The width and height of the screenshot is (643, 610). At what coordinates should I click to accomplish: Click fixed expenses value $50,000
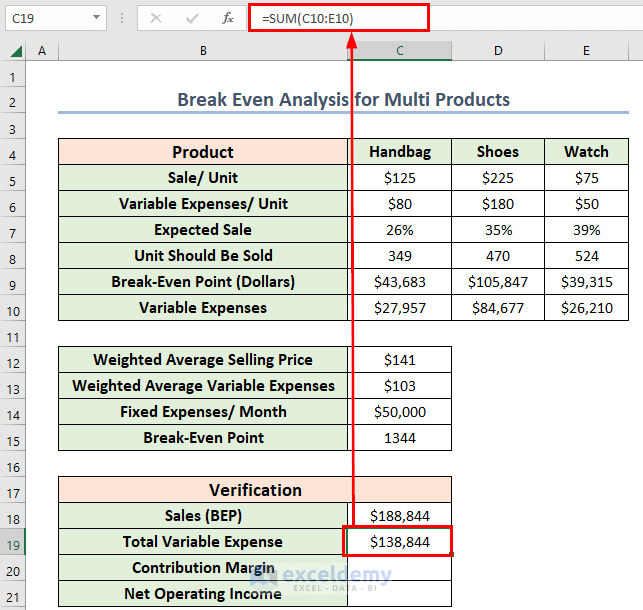pyautogui.click(x=400, y=412)
